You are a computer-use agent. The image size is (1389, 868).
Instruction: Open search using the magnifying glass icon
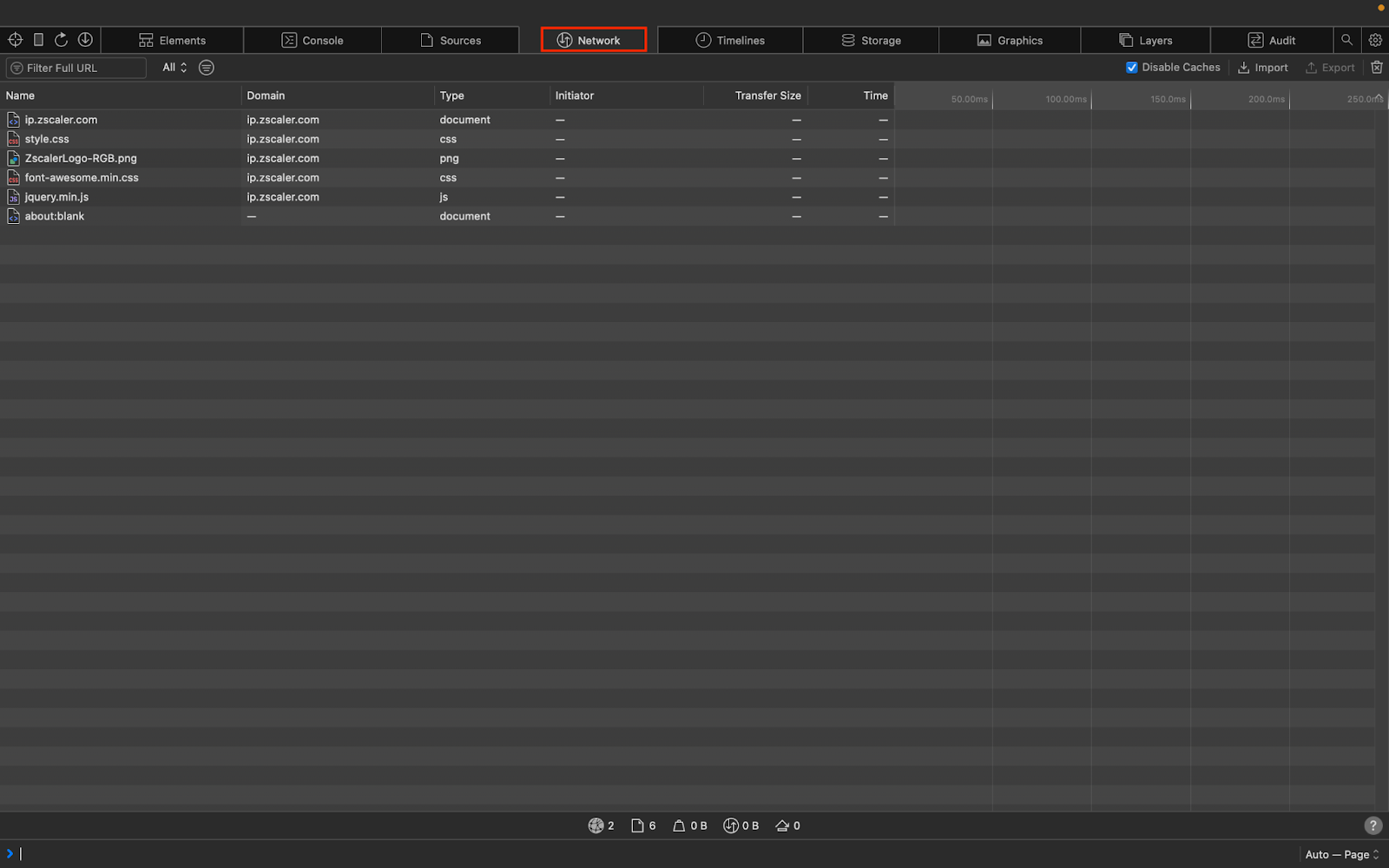pos(1346,39)
